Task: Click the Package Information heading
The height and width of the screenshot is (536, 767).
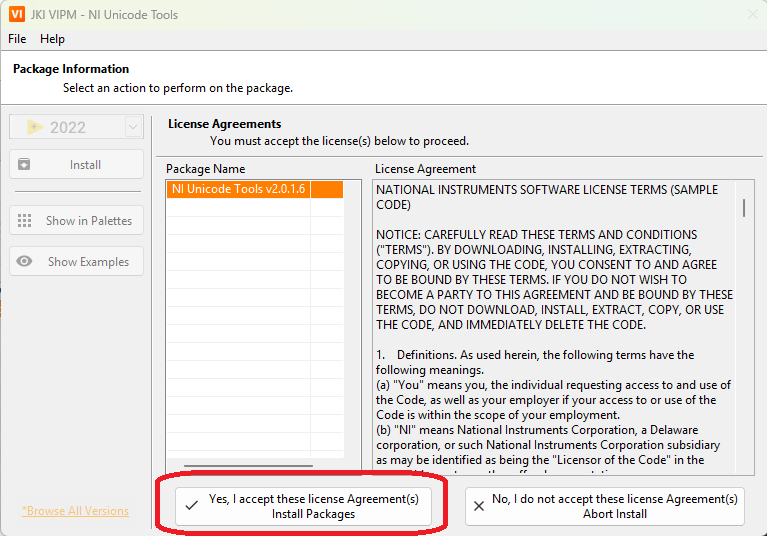Action: [71, 68]
